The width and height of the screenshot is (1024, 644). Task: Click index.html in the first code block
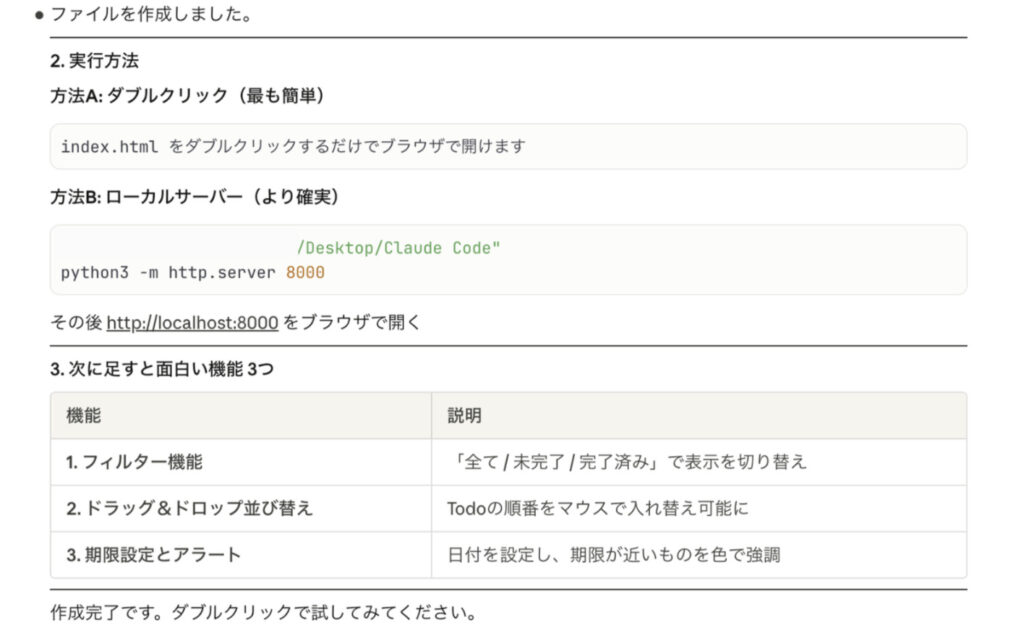[x=109, y=147]
